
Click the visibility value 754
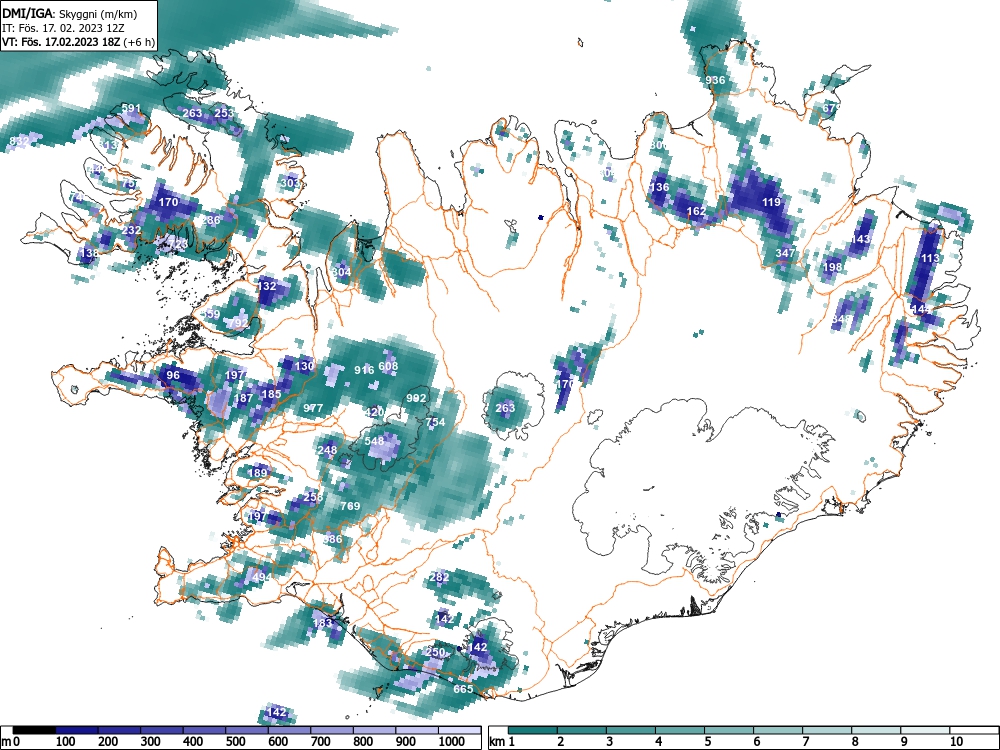[435, 422]
